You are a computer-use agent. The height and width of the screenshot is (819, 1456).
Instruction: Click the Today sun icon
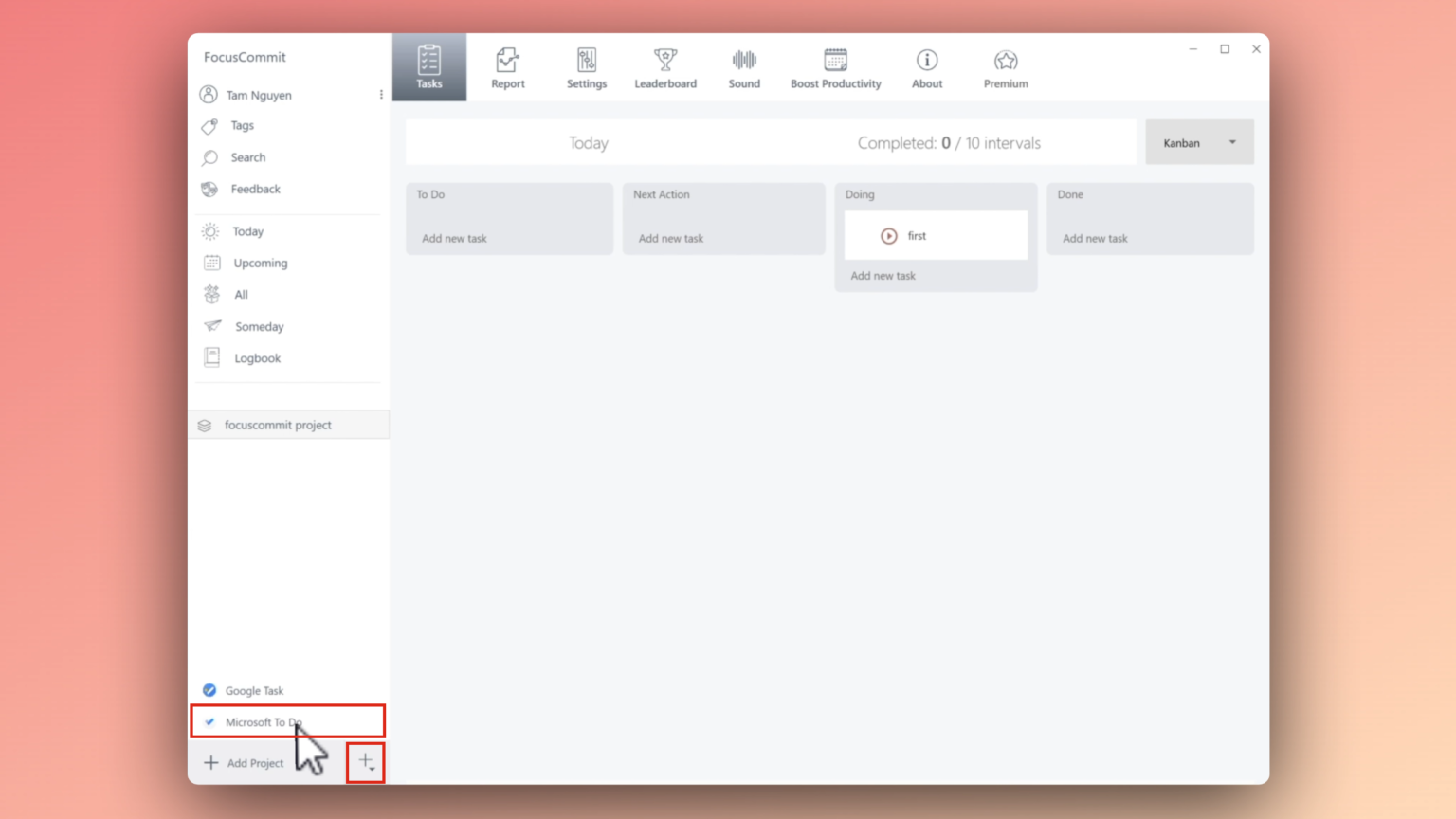[x=210, y=231]
